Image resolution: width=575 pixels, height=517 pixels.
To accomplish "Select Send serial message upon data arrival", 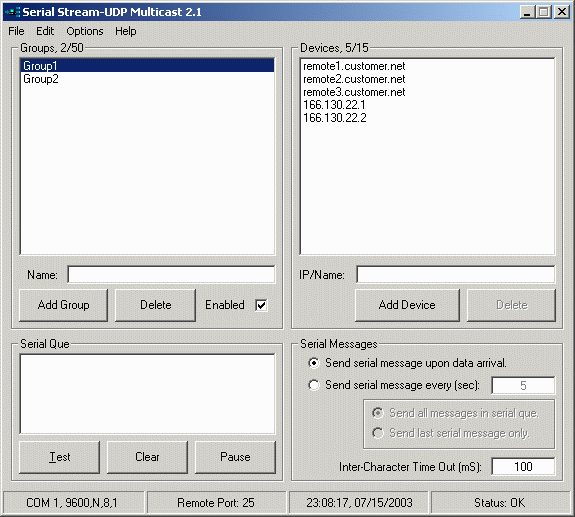I will [x=314, y=363].
